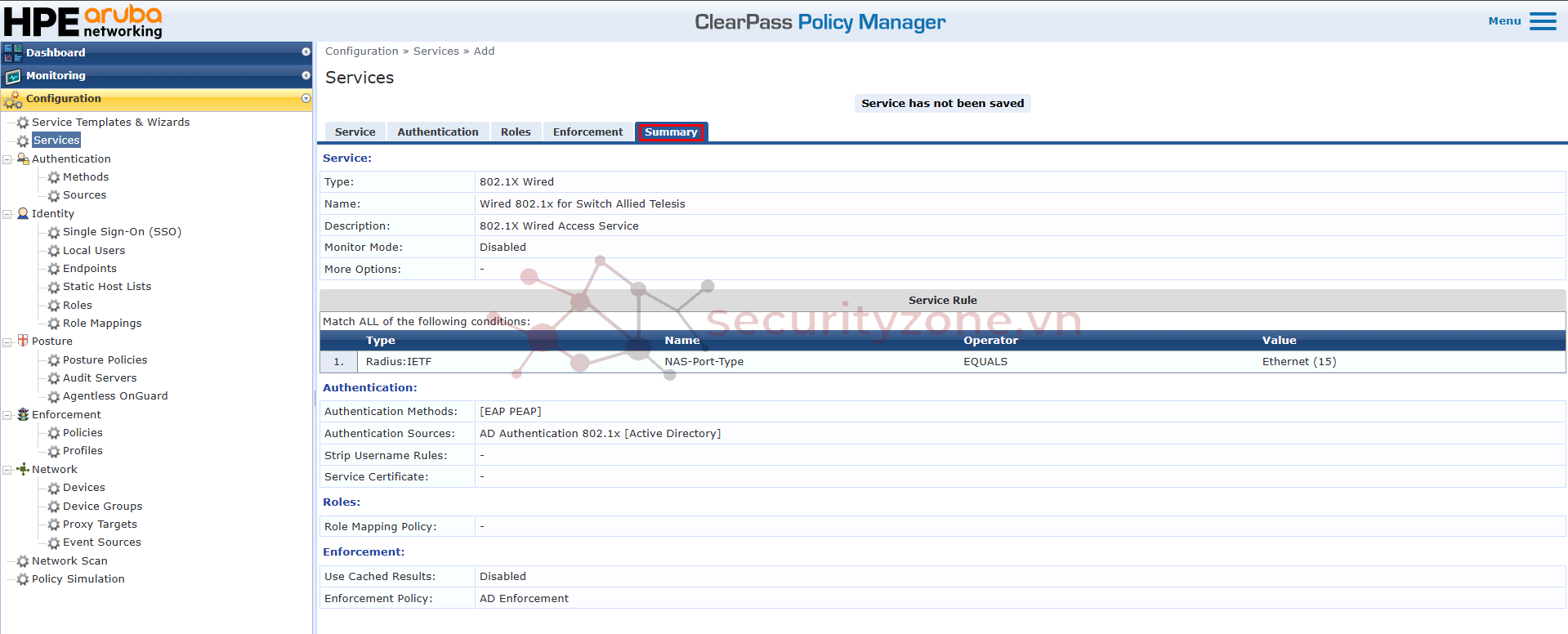Click gear icon beside Profiles
This screenshot has height=634, width=1568.
pos(54,451)
